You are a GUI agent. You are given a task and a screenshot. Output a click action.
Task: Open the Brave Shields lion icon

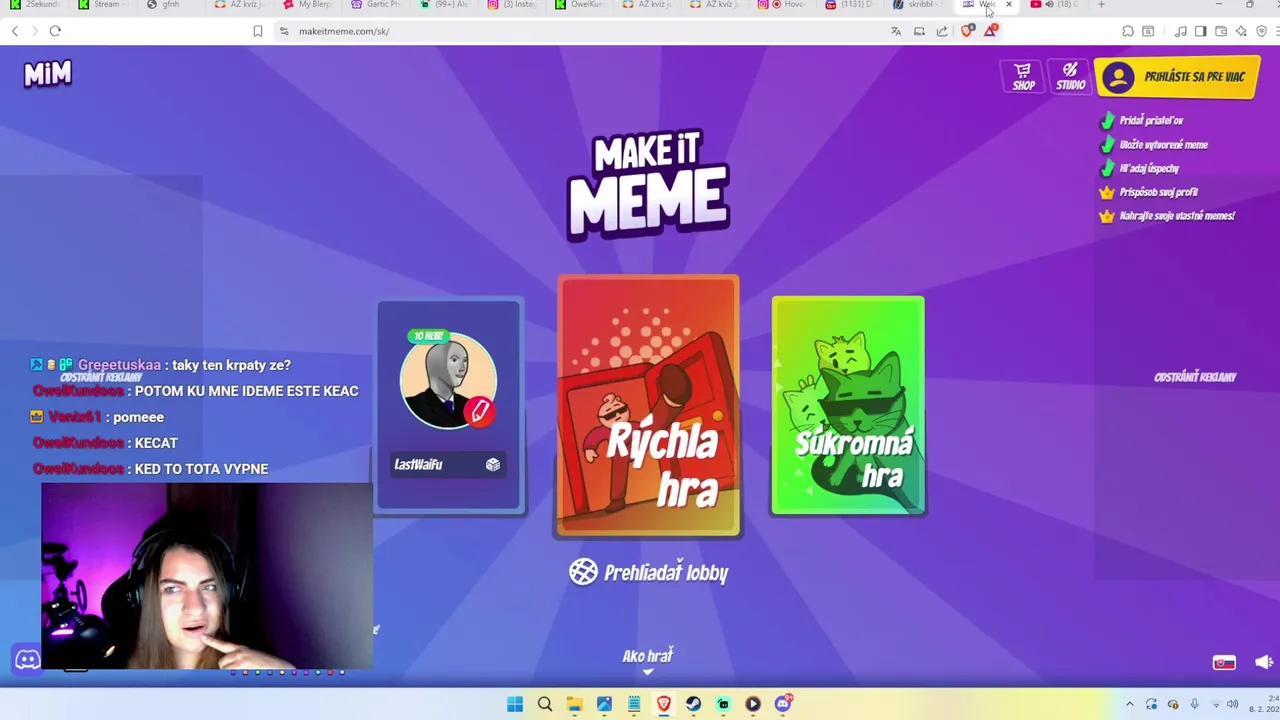(x=967, y=31)
